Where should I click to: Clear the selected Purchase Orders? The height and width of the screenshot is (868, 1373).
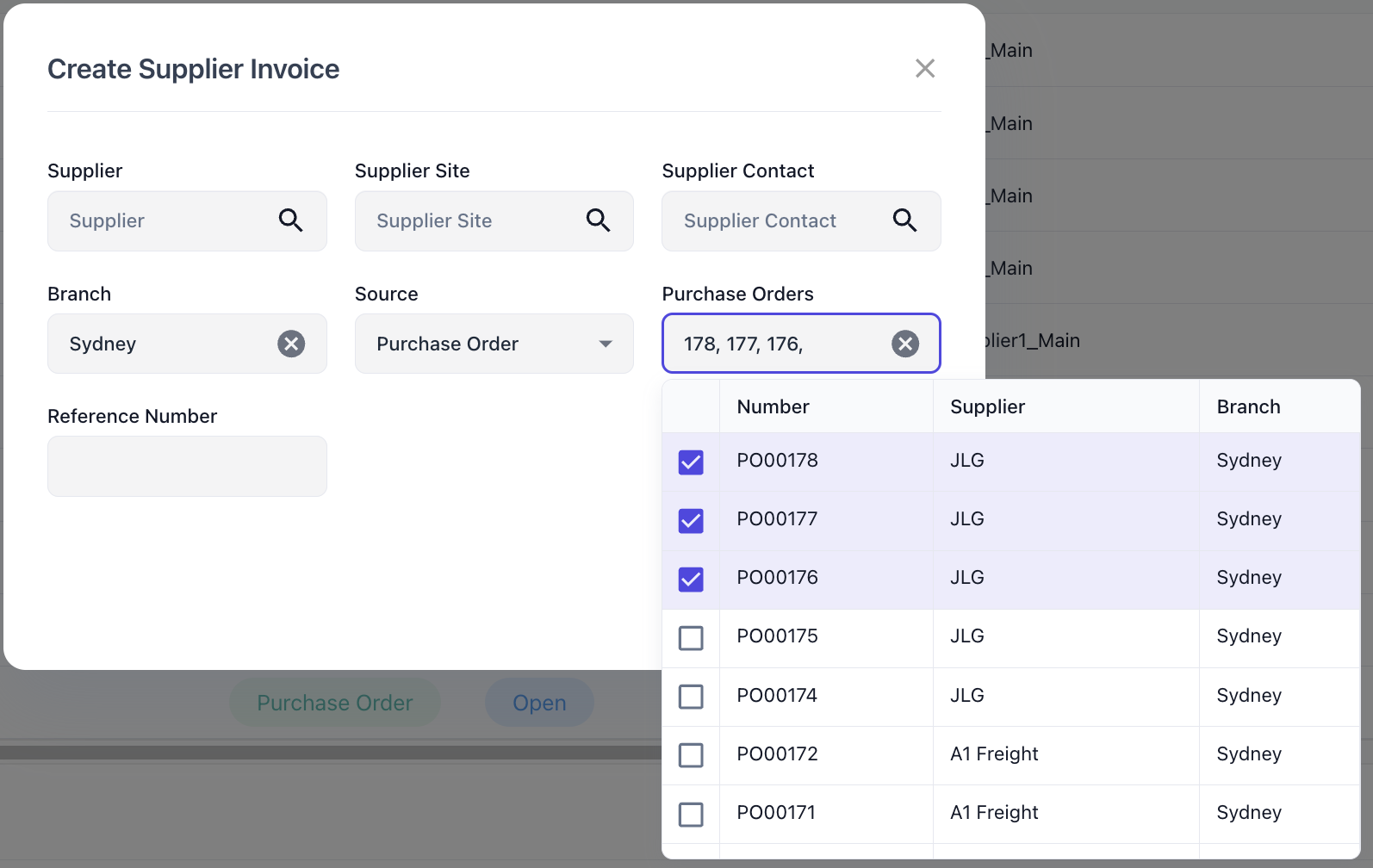(x=904, y=344)
